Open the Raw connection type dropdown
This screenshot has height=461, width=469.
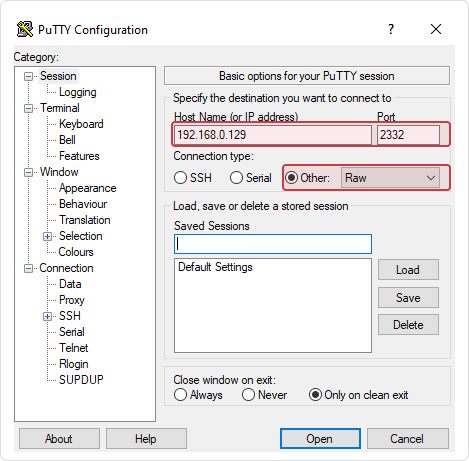point(390,178)
